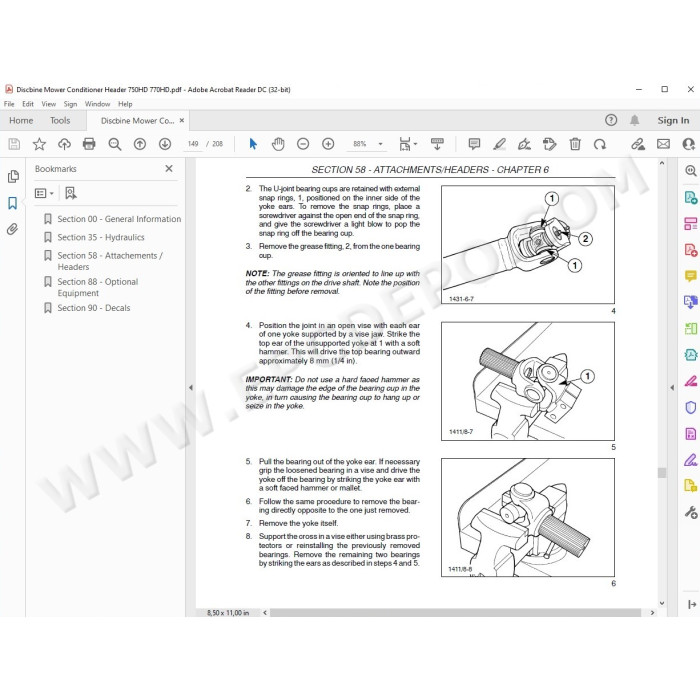Viewport: 700px width, 700px height.
Task: Open the zoom level dropdown arrow
Action: [380, 144]
